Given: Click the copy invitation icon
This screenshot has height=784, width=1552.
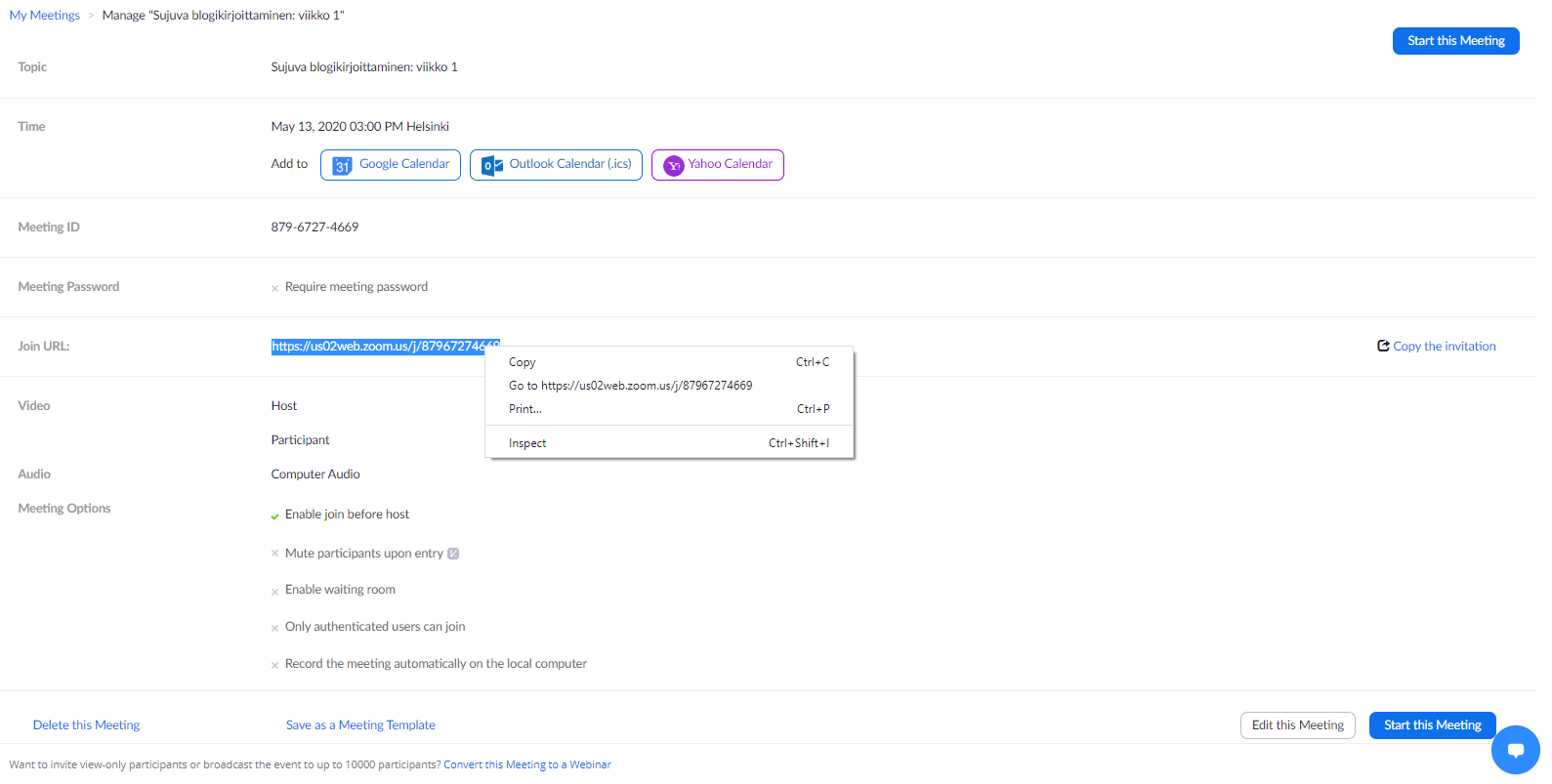Looking at the screenshot, I should (x=1383, y=346).
